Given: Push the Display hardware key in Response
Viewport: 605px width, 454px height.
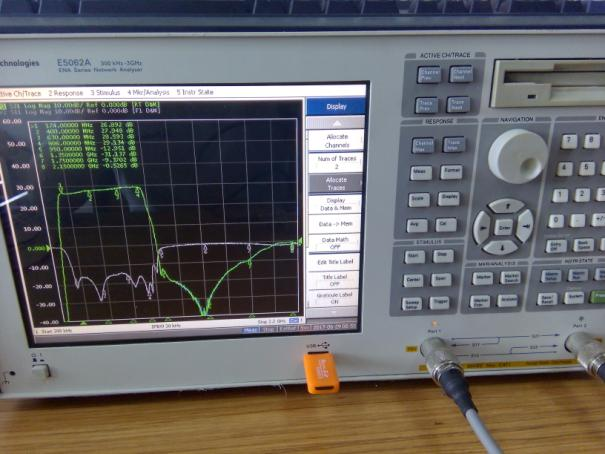Looking at the screenshot, I should point(449,198).
